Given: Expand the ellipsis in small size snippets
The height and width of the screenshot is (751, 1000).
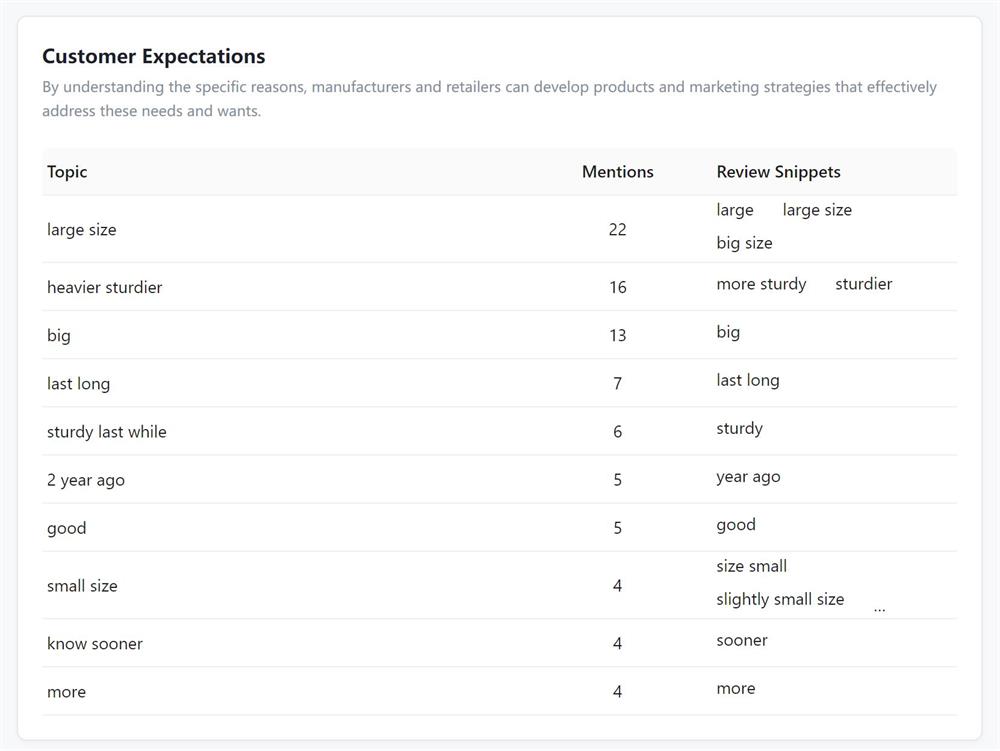Looking at the screenshot, I should click(x=879, y=609).
